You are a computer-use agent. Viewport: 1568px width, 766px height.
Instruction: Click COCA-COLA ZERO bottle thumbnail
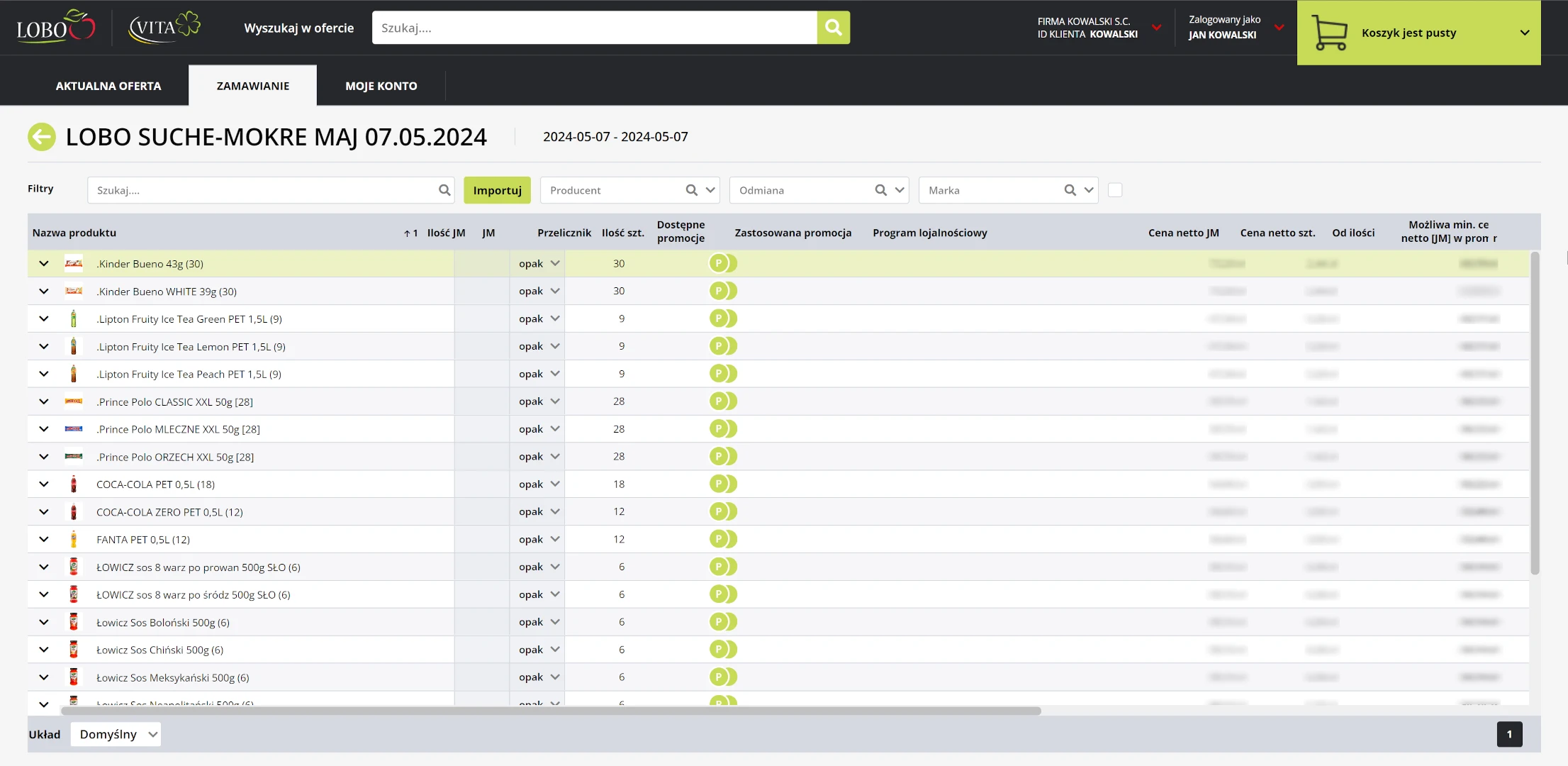pyautogui.click(x=74, y=511)
